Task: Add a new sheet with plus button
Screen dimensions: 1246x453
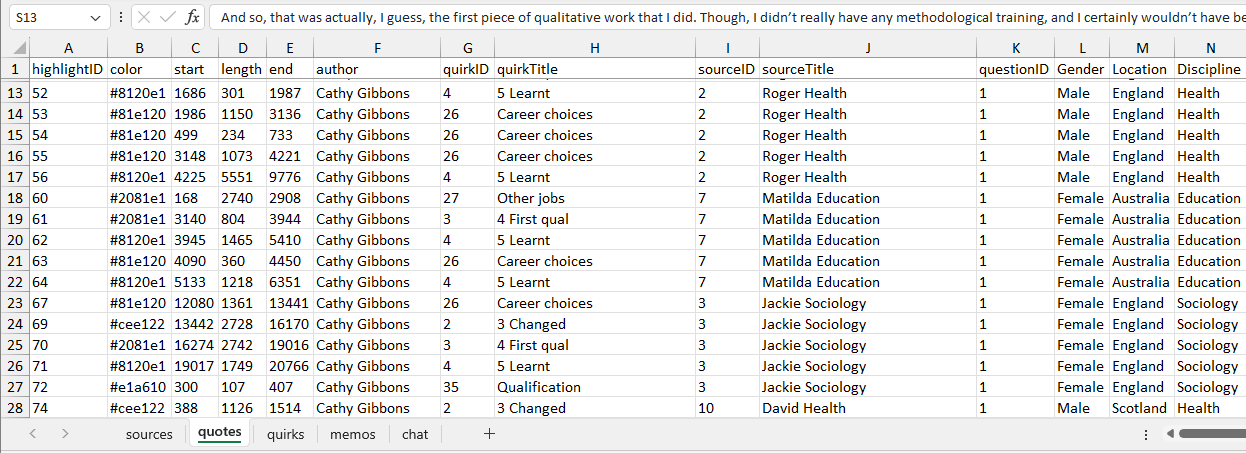Action: point(489,433)
